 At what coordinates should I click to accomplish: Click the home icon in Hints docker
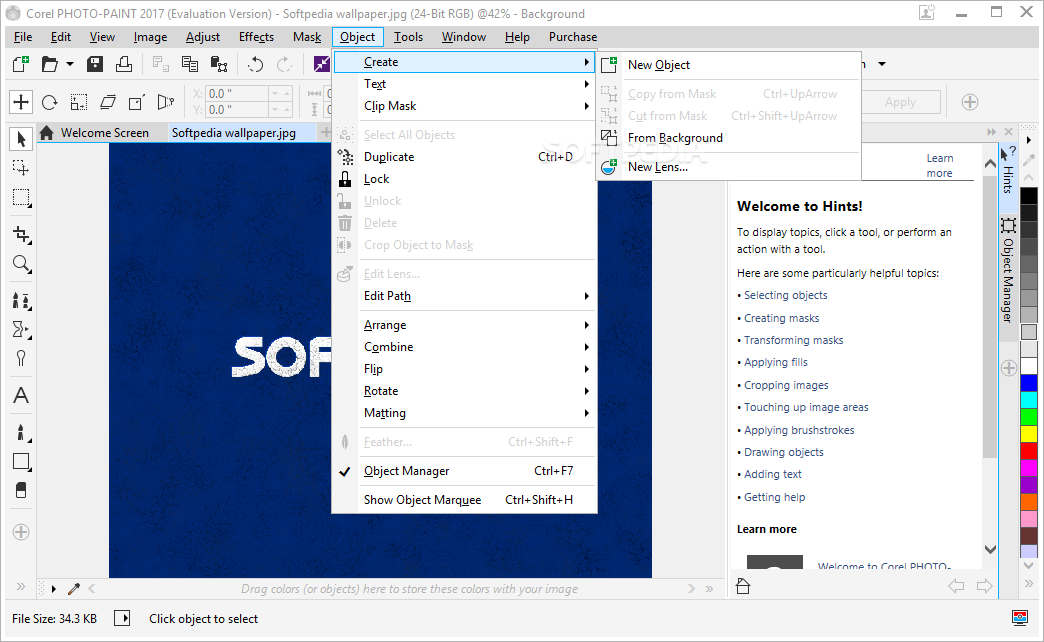pyautogui.click(x=743, y=586)
